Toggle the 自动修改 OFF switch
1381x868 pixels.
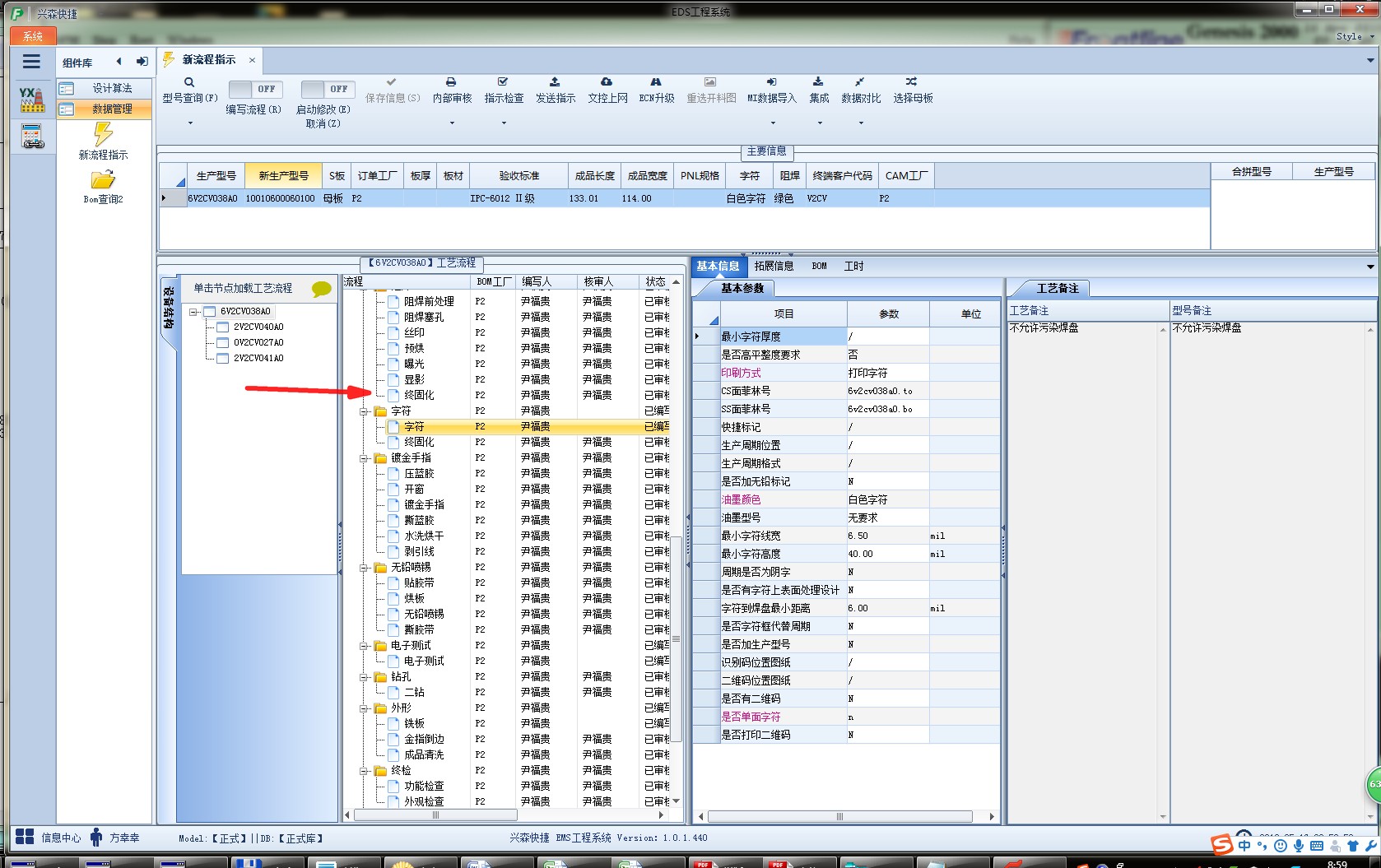point(327,89)
